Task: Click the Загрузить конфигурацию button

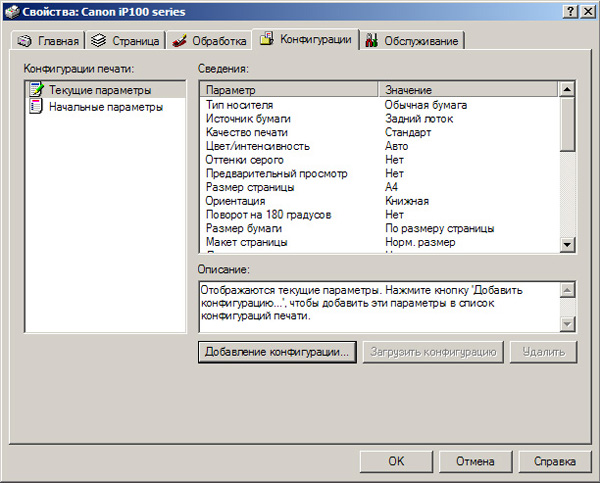Action: (433, 352)
